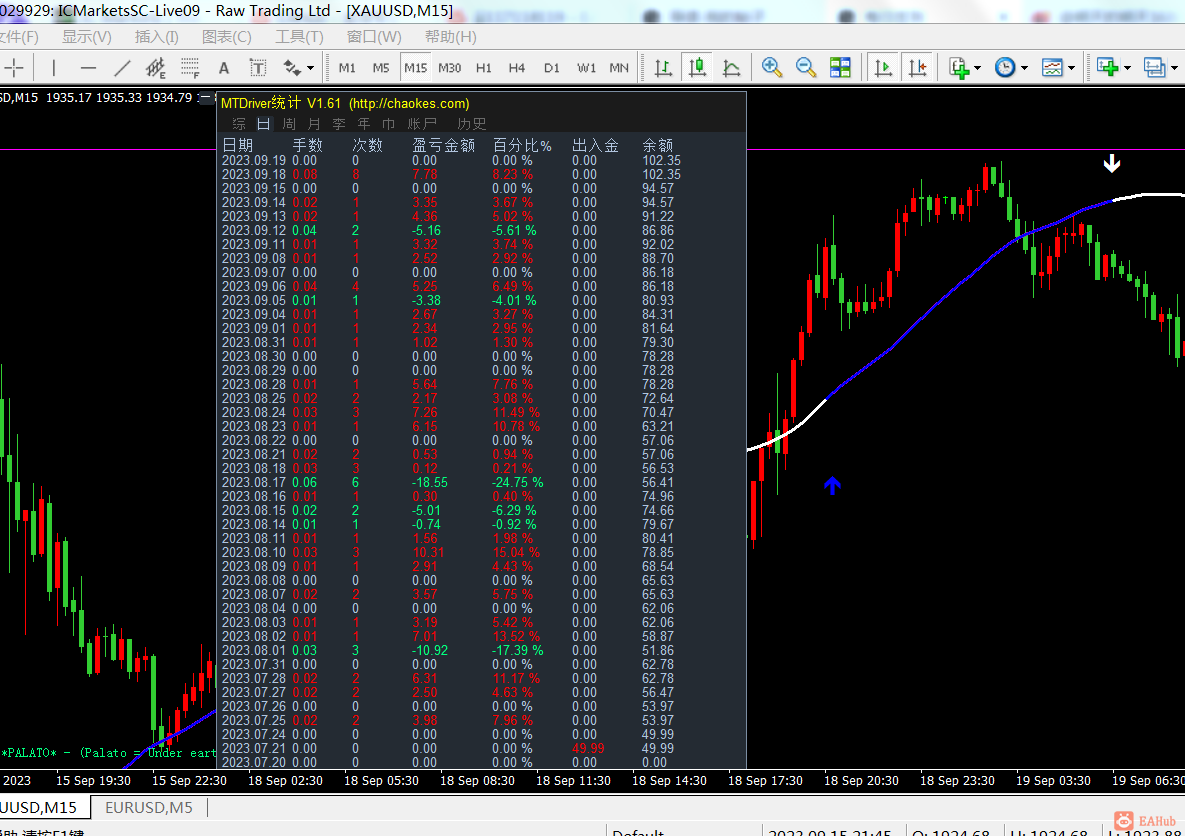Switch to the H4 timeframe
This screenshot has width=1185, height=836.
(517, 68)
